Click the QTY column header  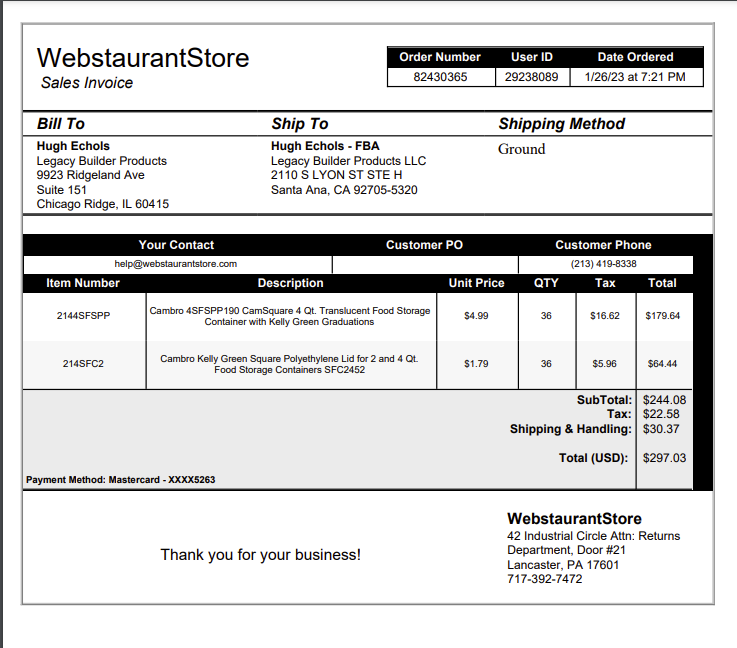click(x=546, y=283)
